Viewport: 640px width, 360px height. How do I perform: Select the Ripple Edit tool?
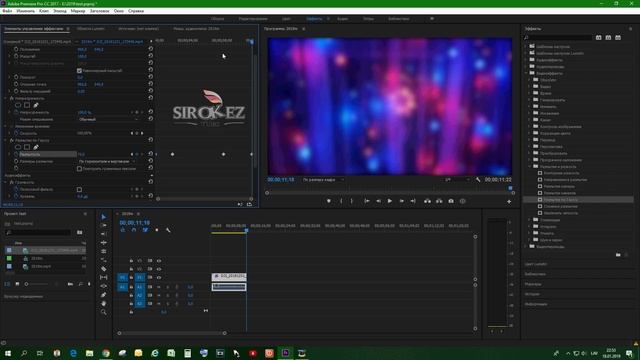(104, 234)
